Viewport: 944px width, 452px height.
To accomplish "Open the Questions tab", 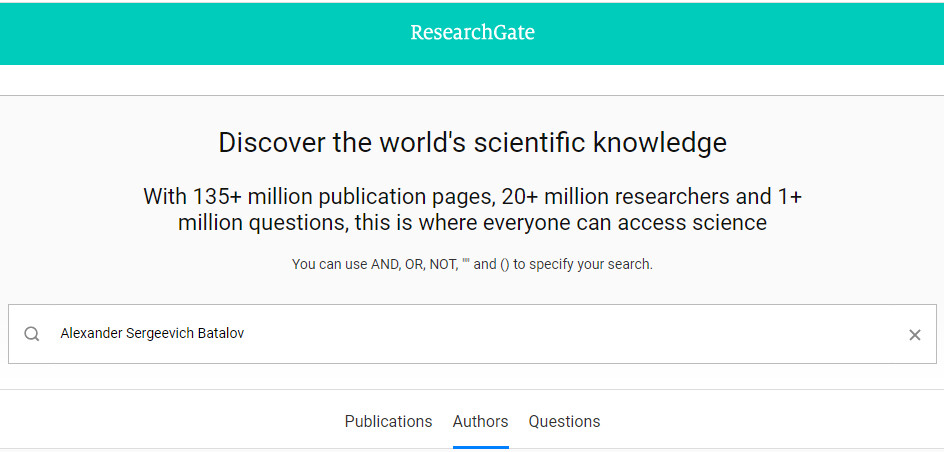I will tap(564, 421).
